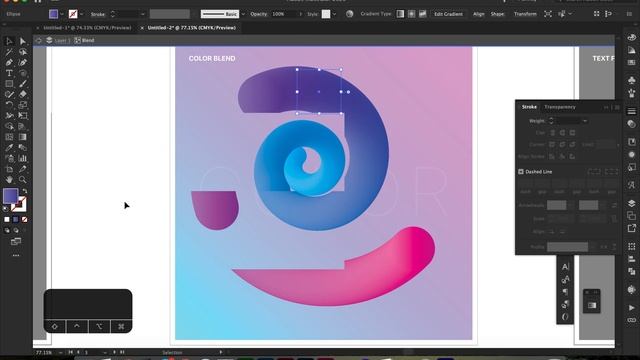
Task: Enable the Dashed Line checkbox
Action: [x=521, y=172]
